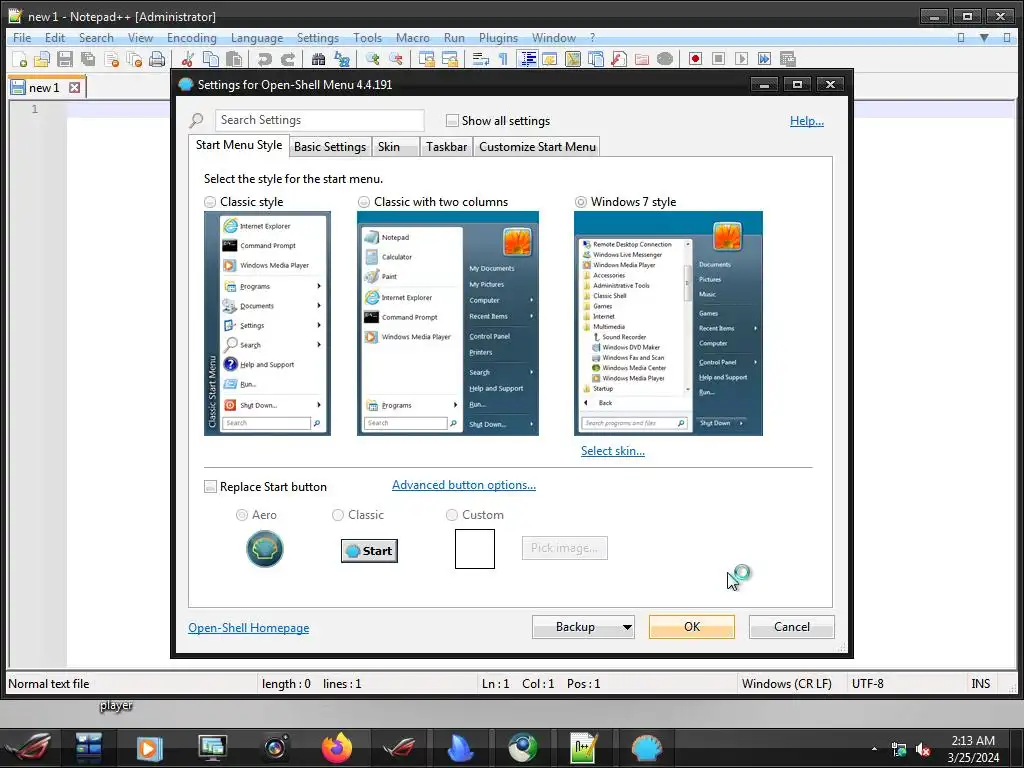Open Find with the binoculars icon

318,59
